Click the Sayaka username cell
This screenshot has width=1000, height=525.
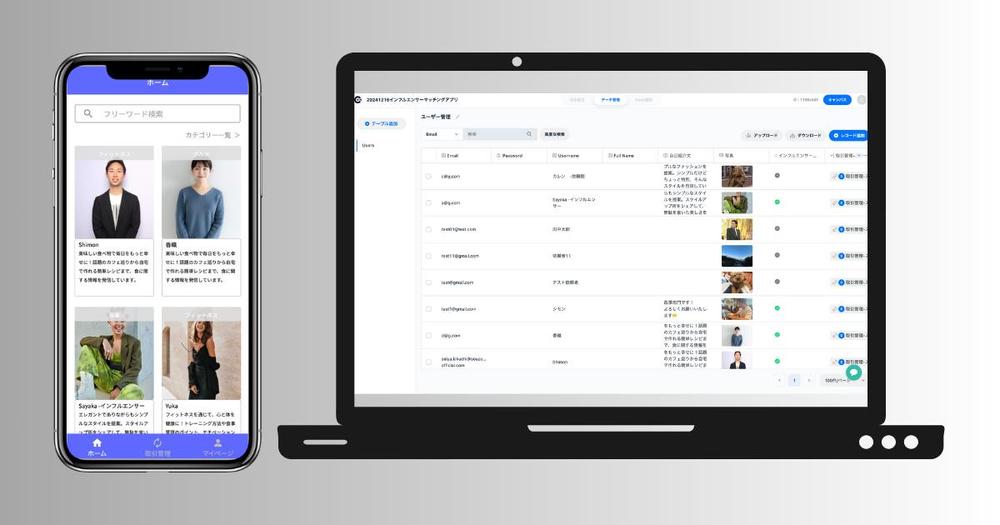[x=574, y=203]
